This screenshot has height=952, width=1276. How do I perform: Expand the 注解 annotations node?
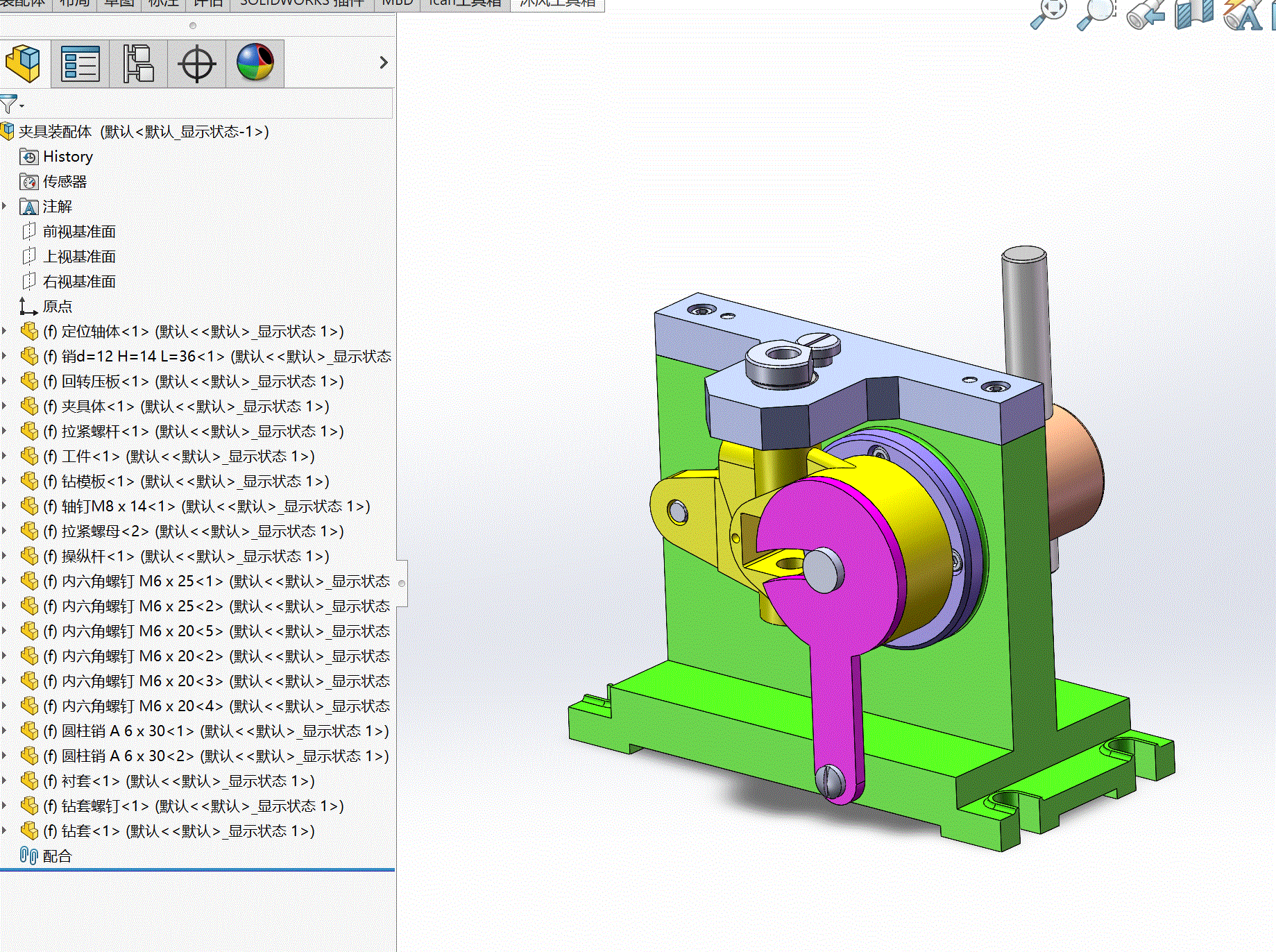4,206
